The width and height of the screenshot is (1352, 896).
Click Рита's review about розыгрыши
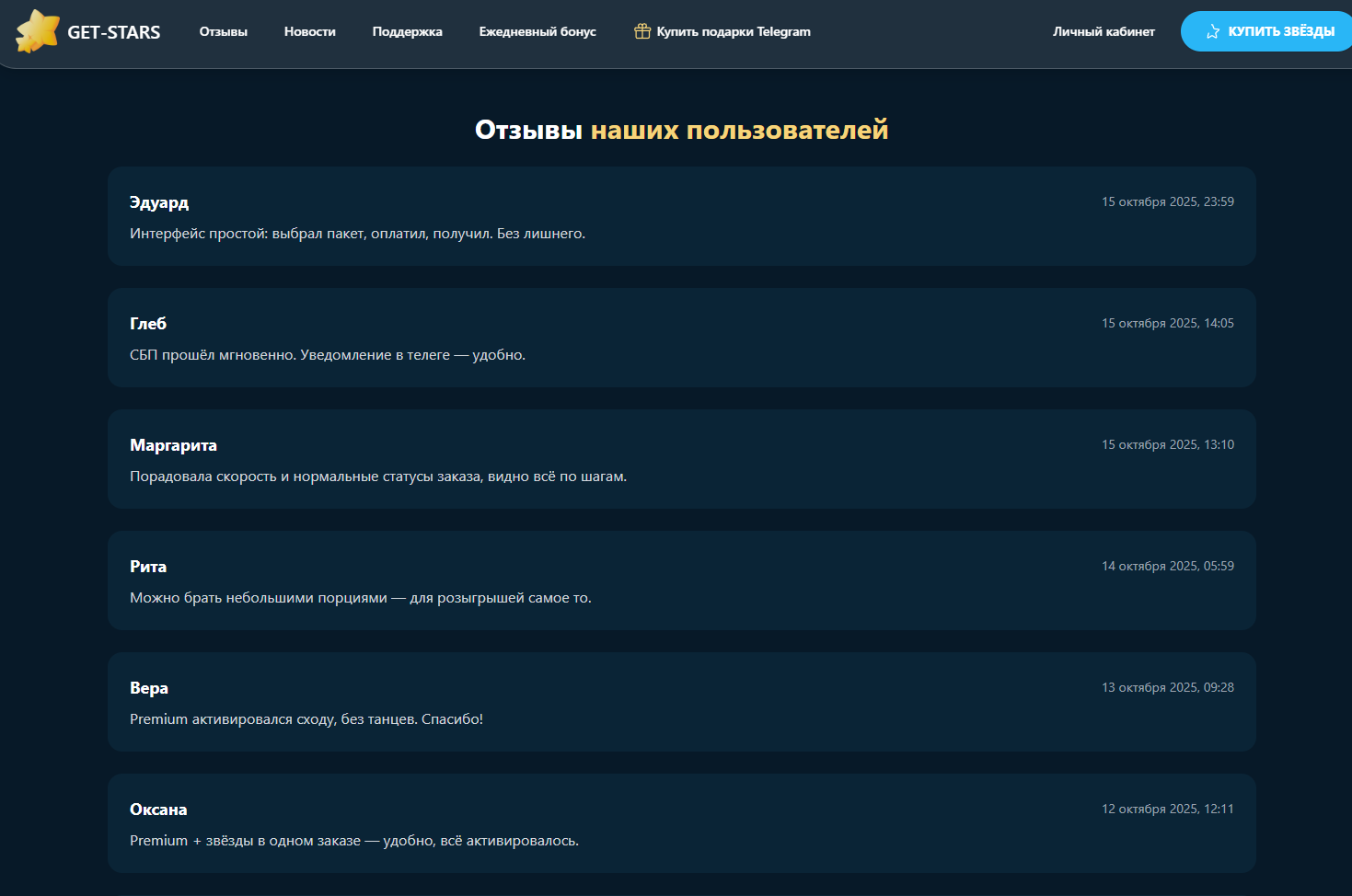tap(681, 580)
